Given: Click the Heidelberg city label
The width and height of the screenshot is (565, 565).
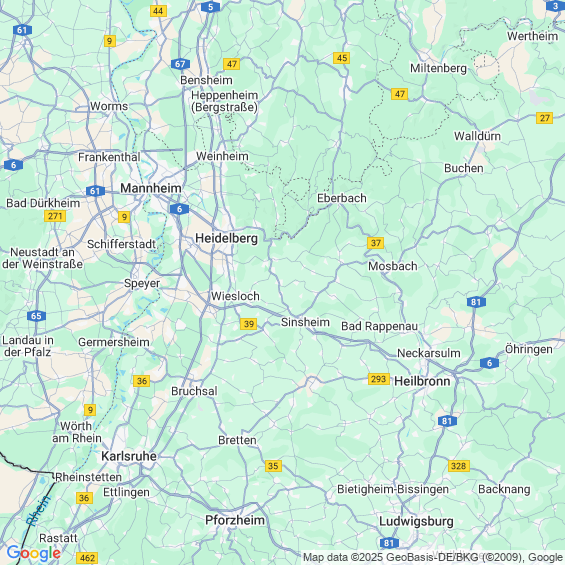Looking at the screenshot, I should [x=226, y=239].
